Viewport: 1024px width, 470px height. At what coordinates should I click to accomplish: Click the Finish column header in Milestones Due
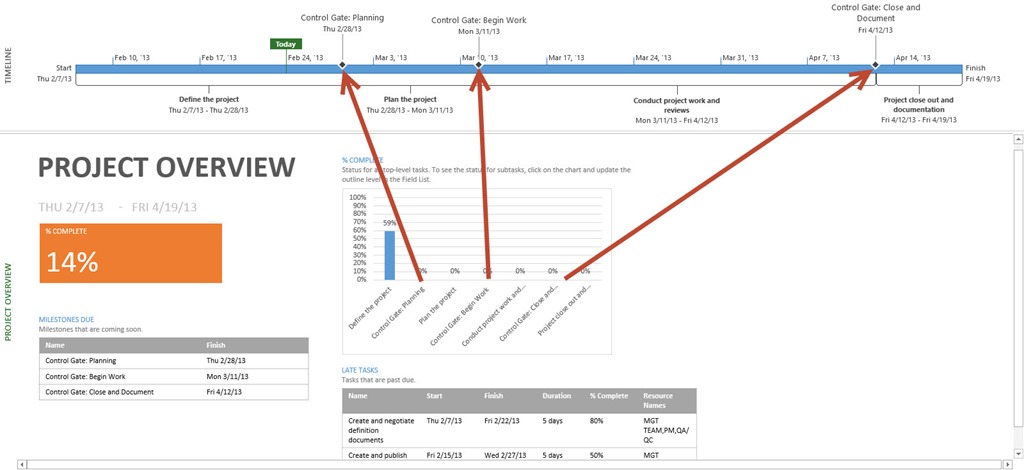pos(216,345)
